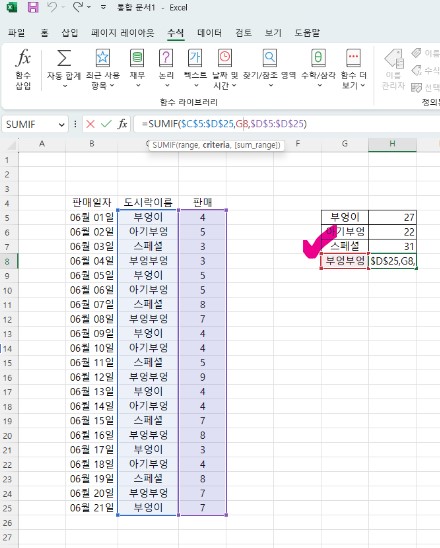
Task: Click the Excel logo in the title bar
Action: coord(12,7)
